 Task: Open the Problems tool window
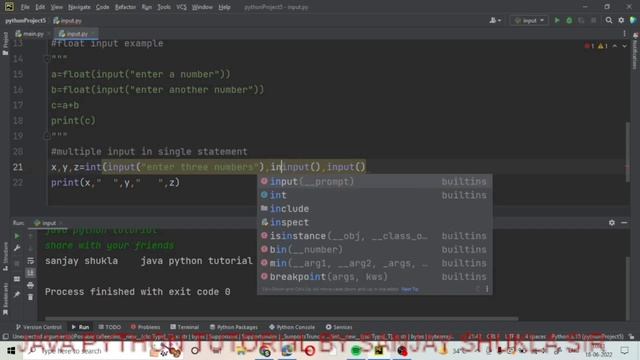click(x=145, y=327)
